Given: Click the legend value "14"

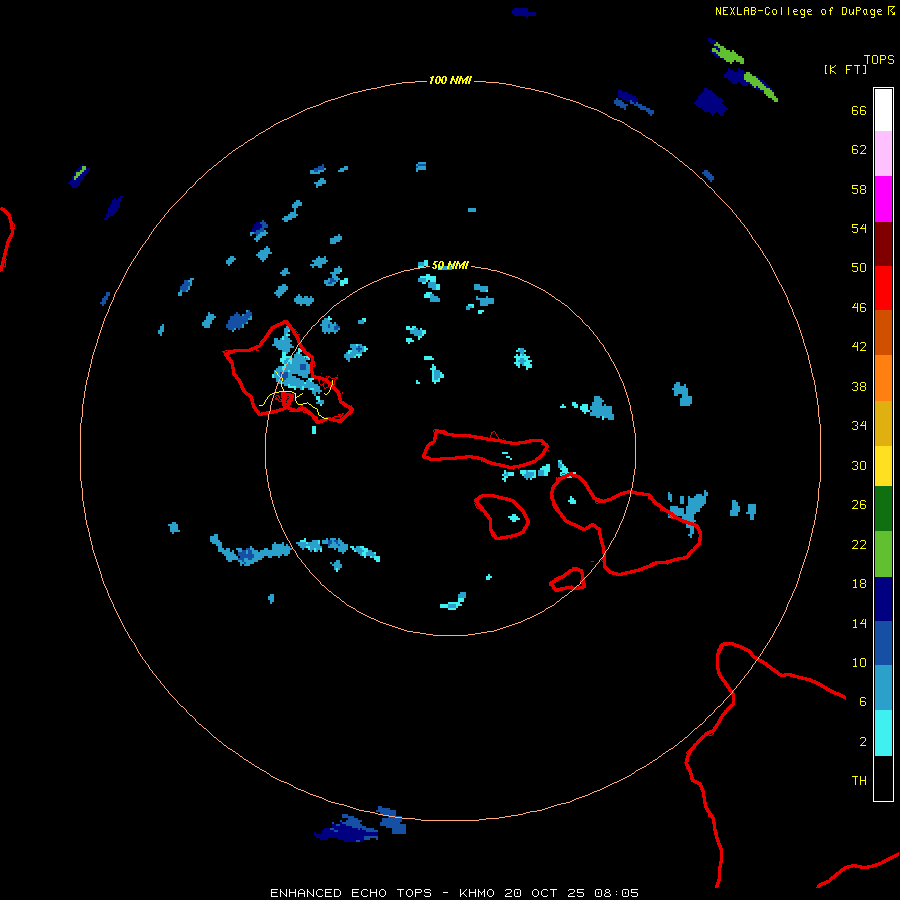Looking at the screenshot, I should pyautogui.click(x=859, y=623).
